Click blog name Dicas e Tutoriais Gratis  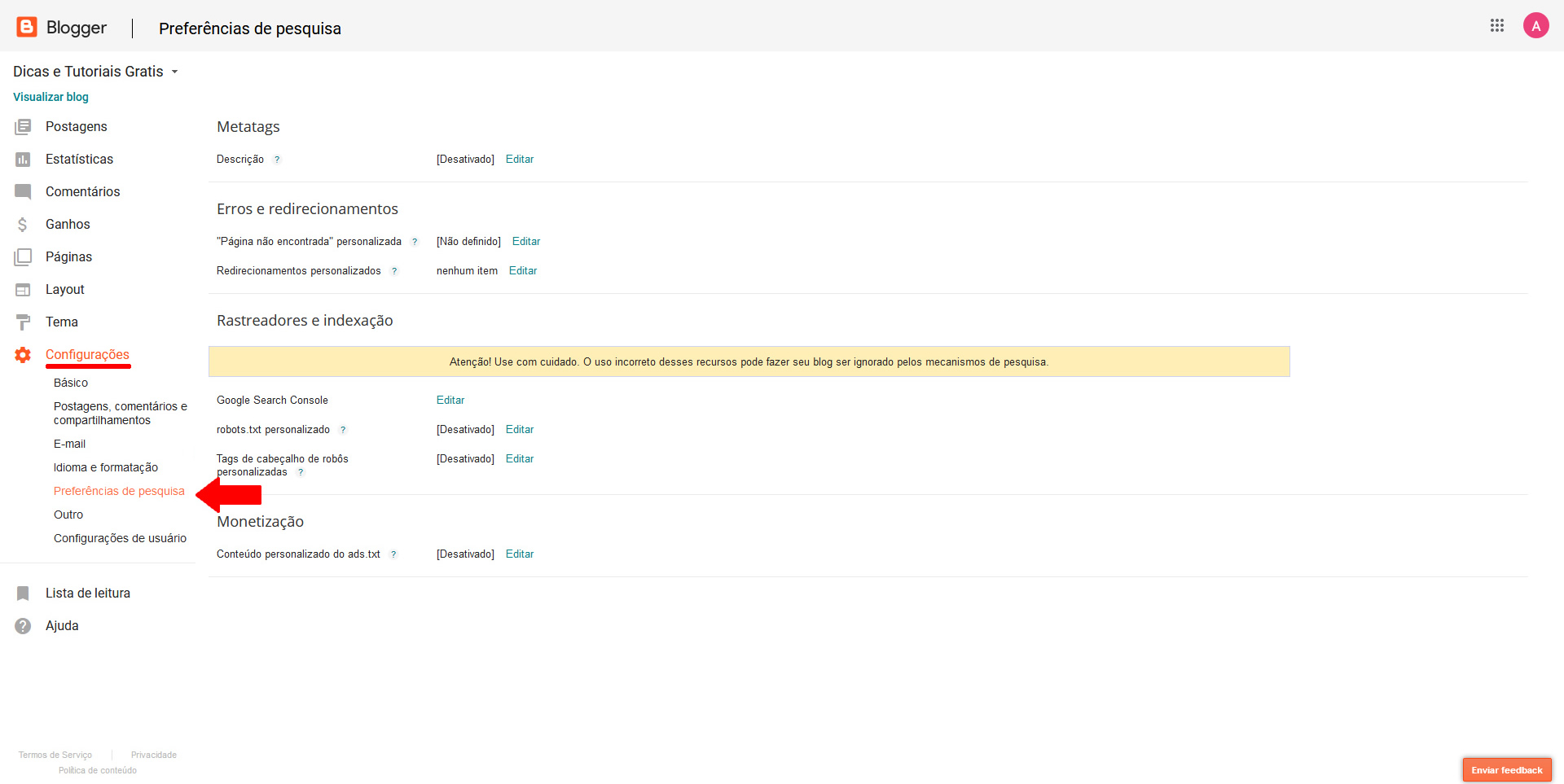[88, 72]
